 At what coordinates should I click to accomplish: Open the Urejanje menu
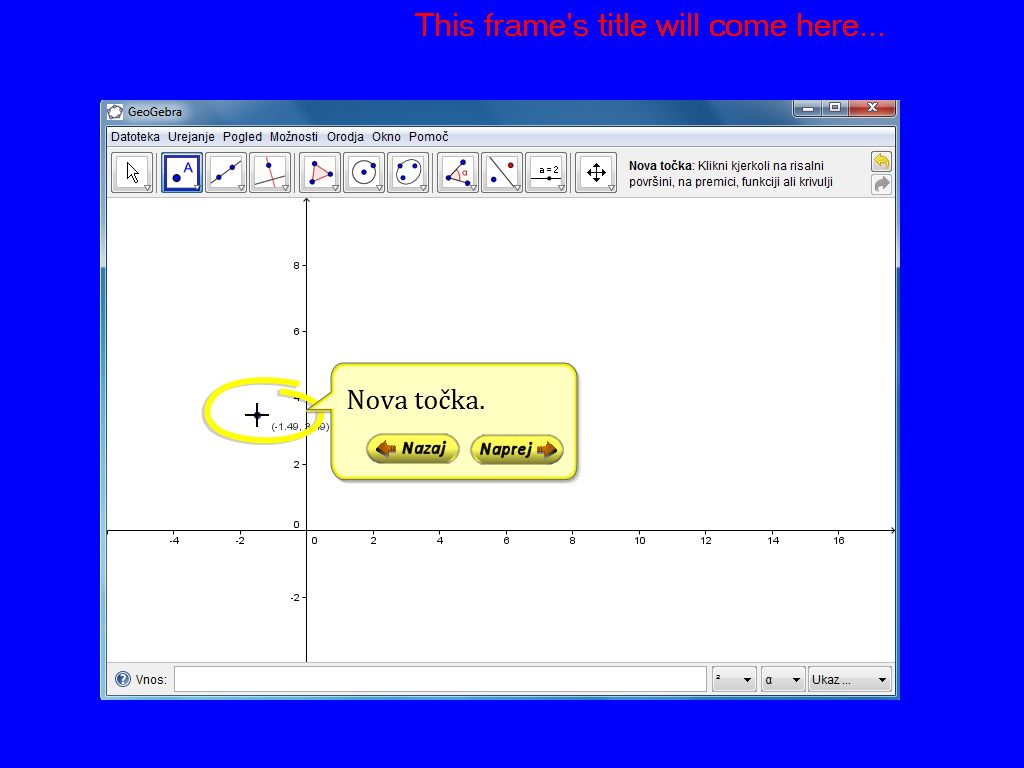click(x=191, y=136)
